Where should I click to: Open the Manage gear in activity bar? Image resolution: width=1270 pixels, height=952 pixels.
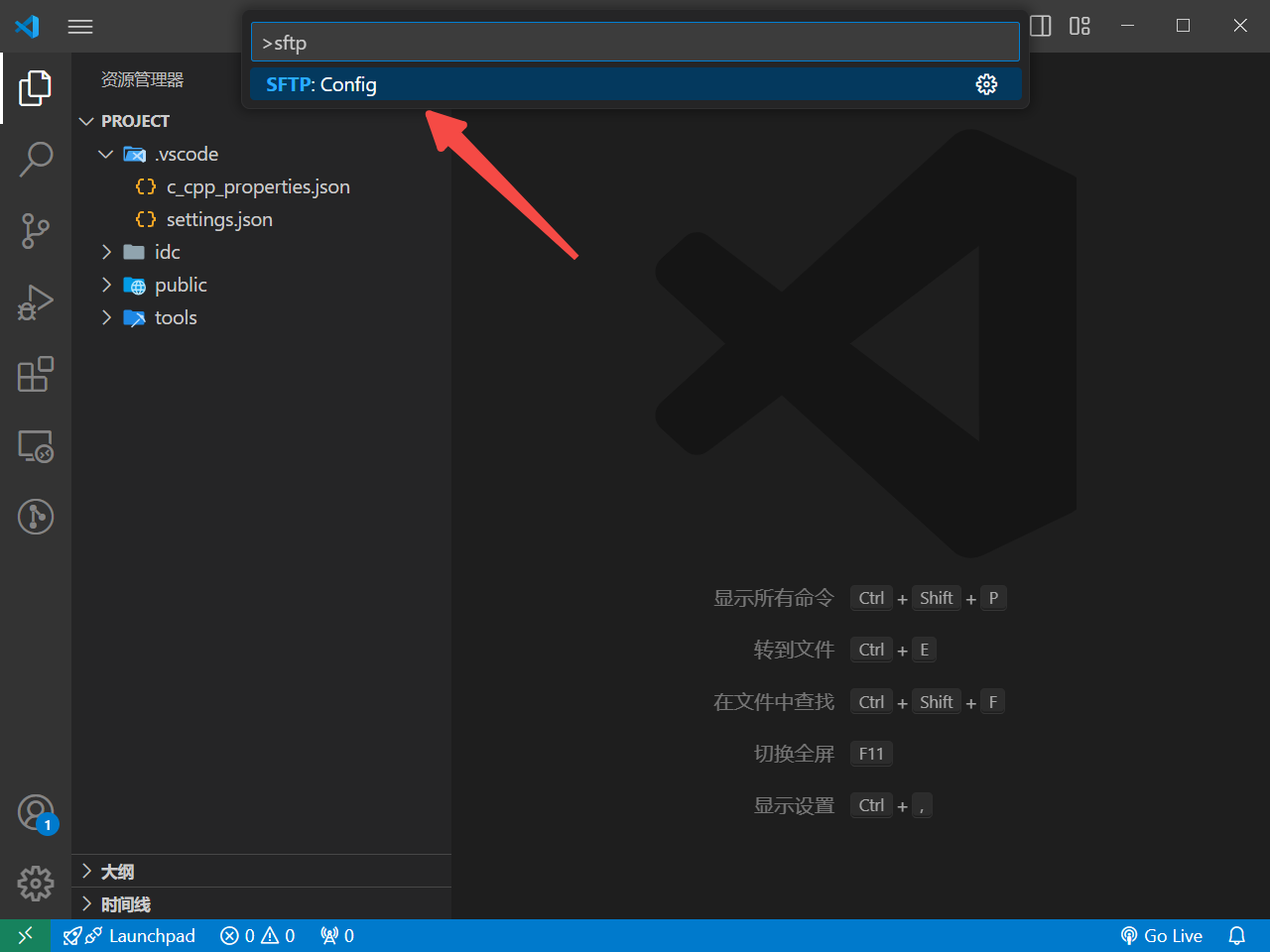[x=36, y=883]
